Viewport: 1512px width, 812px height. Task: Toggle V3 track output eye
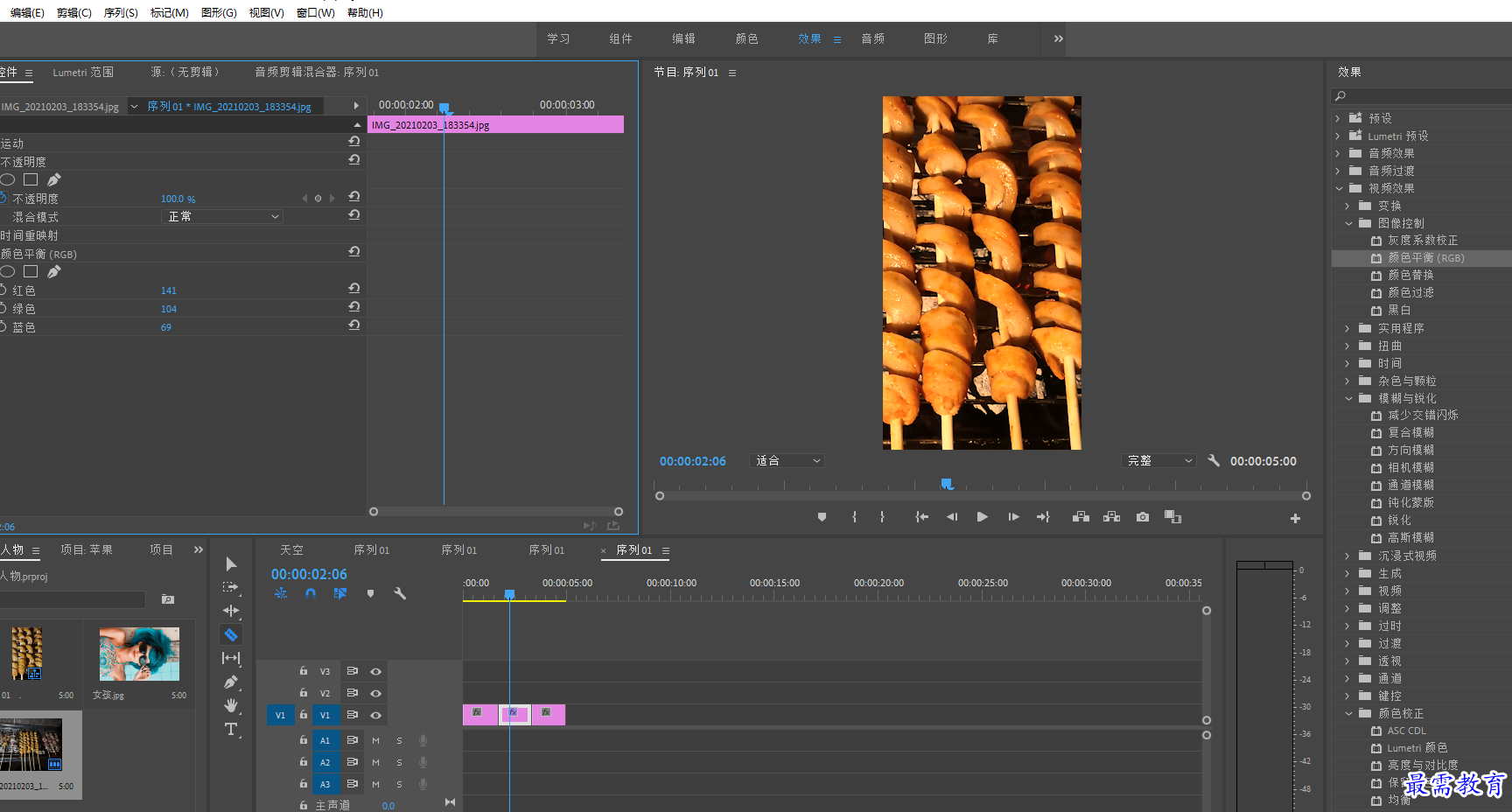(x=376, y=671)
